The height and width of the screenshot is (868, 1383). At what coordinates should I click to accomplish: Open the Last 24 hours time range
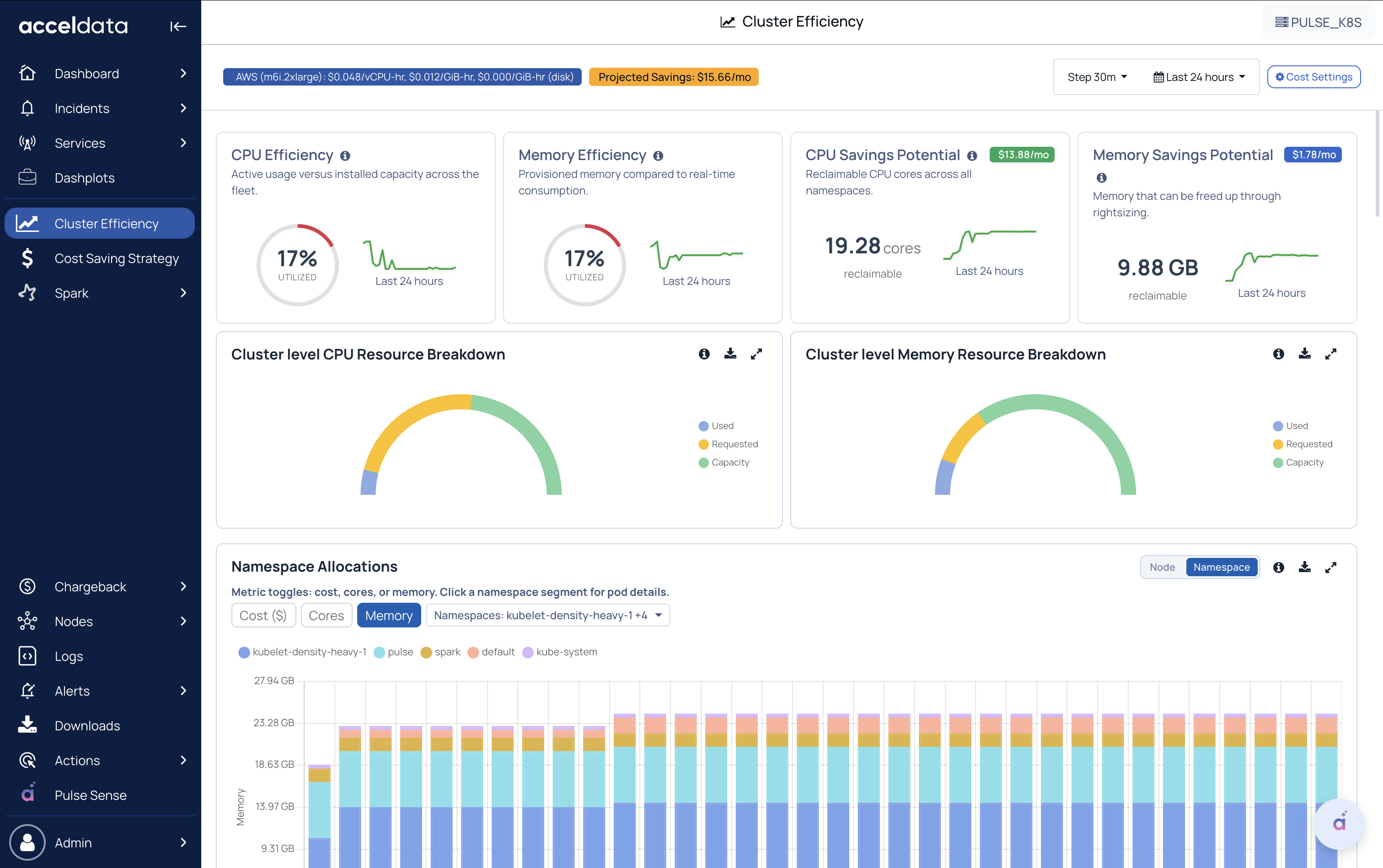coord(1199,77)
